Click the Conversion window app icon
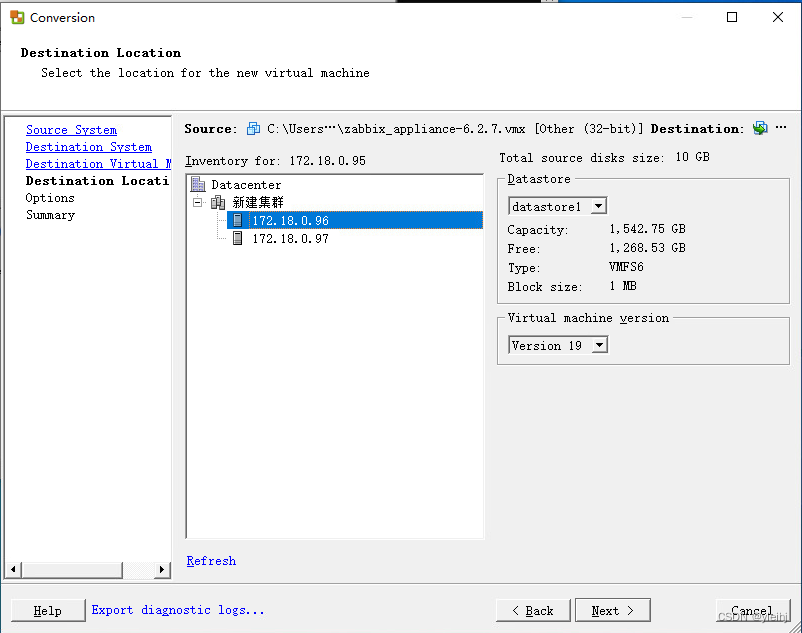 pos(17,17)
